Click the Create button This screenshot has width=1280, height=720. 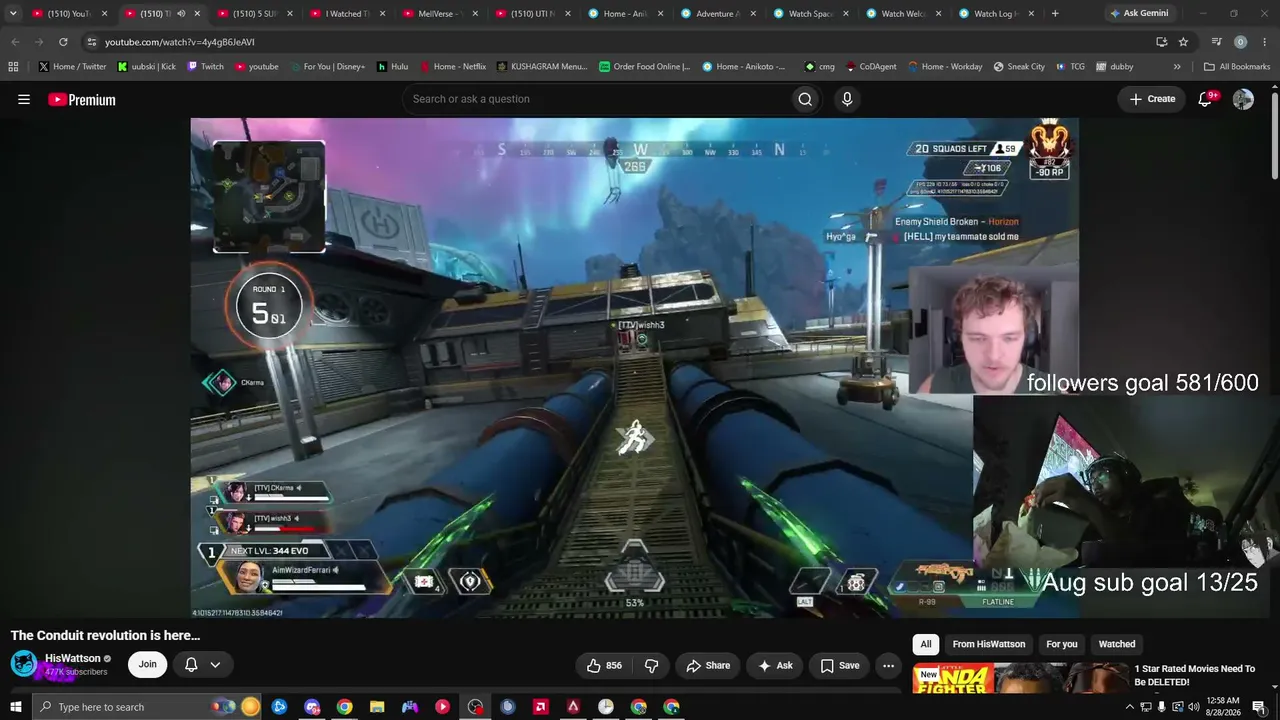[1152, 99]
